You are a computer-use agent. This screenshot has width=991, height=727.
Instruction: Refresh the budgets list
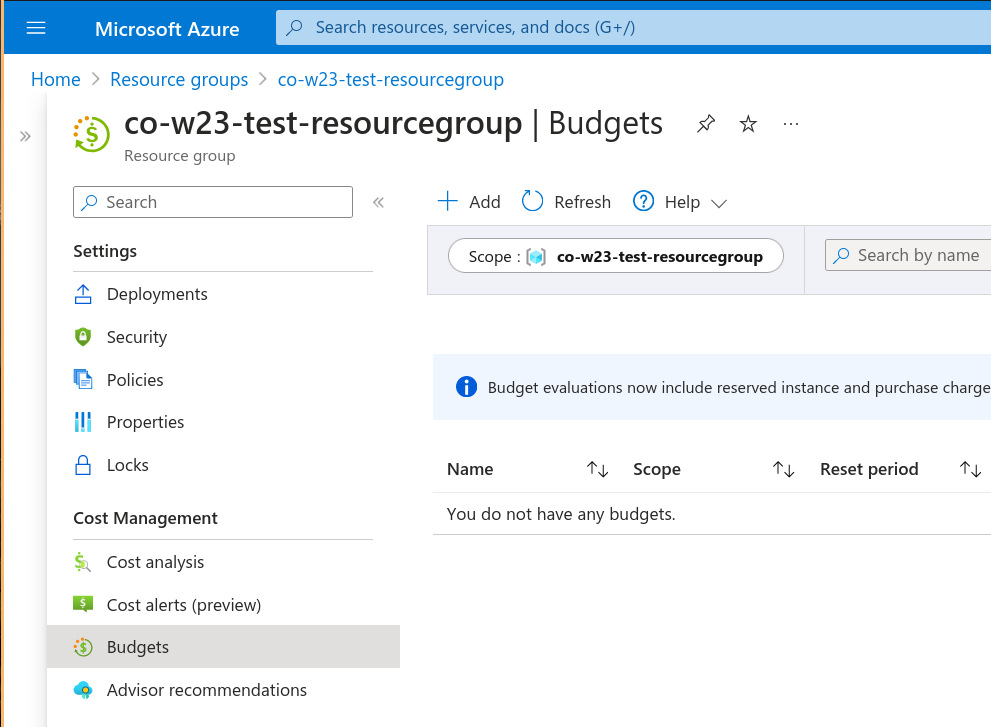[x=565, y=201]
